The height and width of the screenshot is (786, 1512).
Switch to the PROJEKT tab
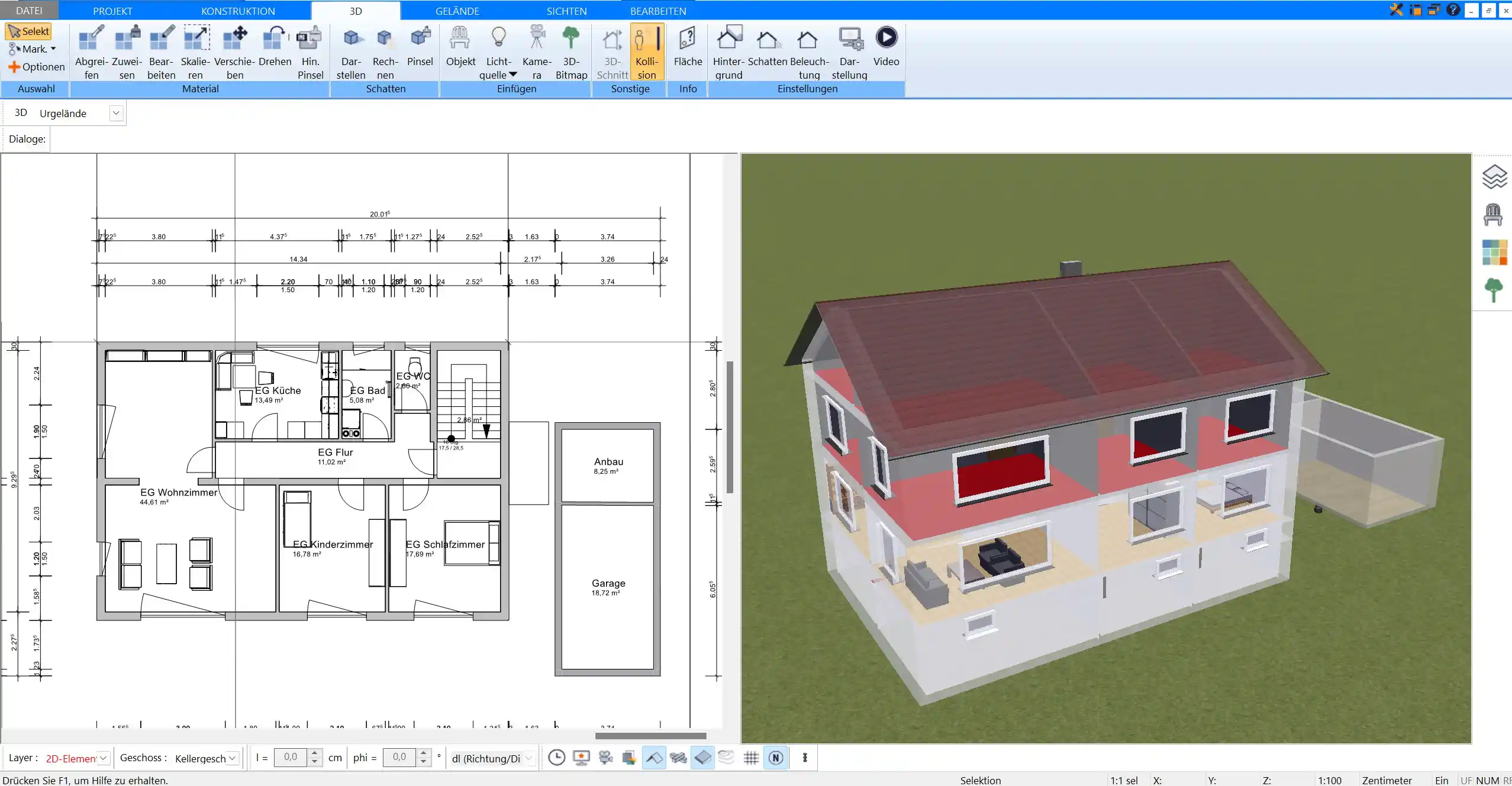112,11
